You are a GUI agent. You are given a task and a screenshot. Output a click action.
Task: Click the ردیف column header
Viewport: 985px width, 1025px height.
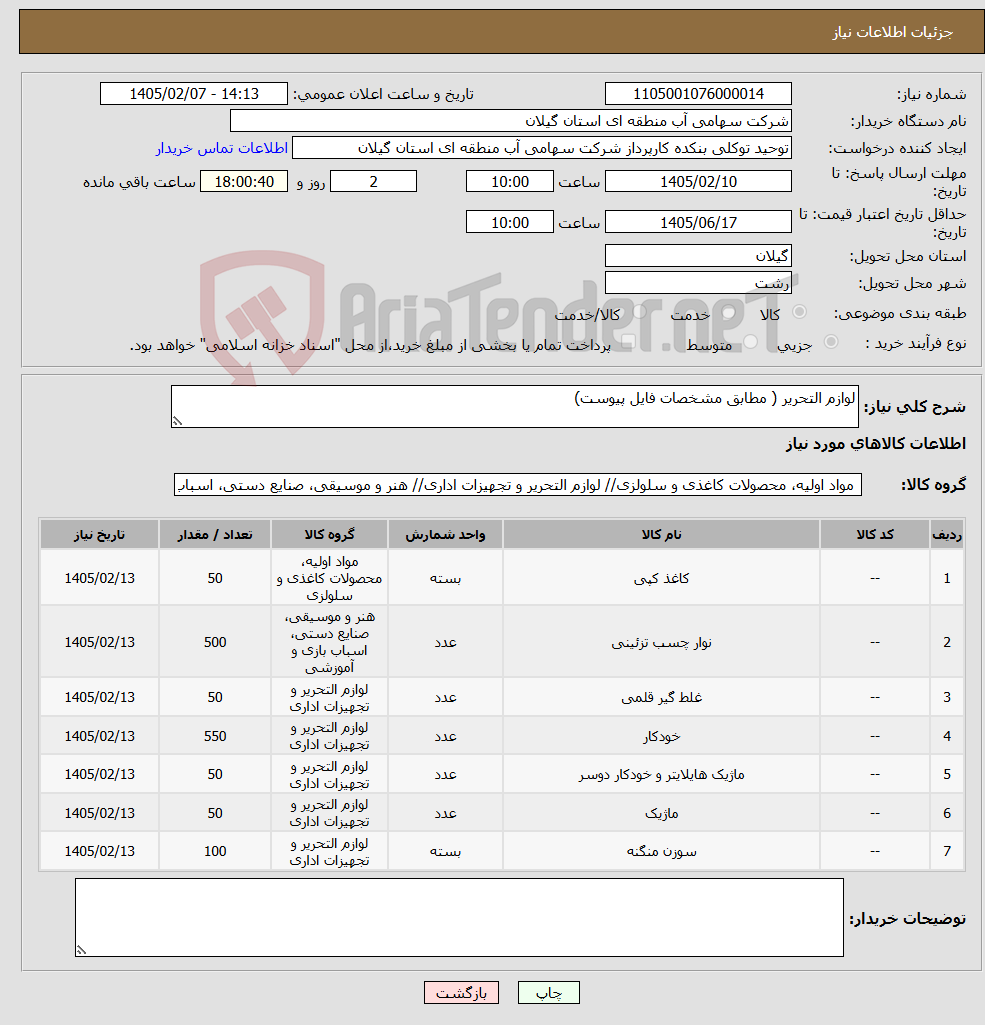pyautogui.click(x=947, y=535)
